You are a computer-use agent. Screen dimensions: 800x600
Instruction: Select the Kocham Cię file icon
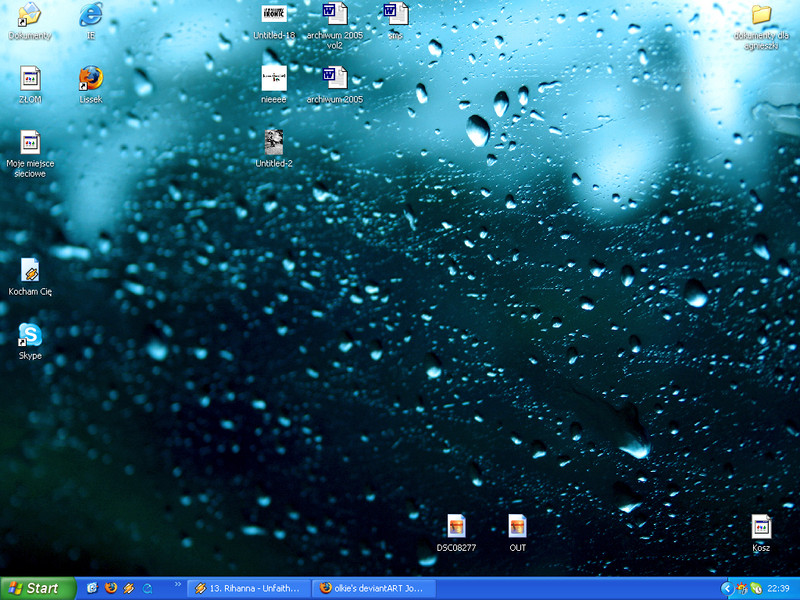(30, 277)
